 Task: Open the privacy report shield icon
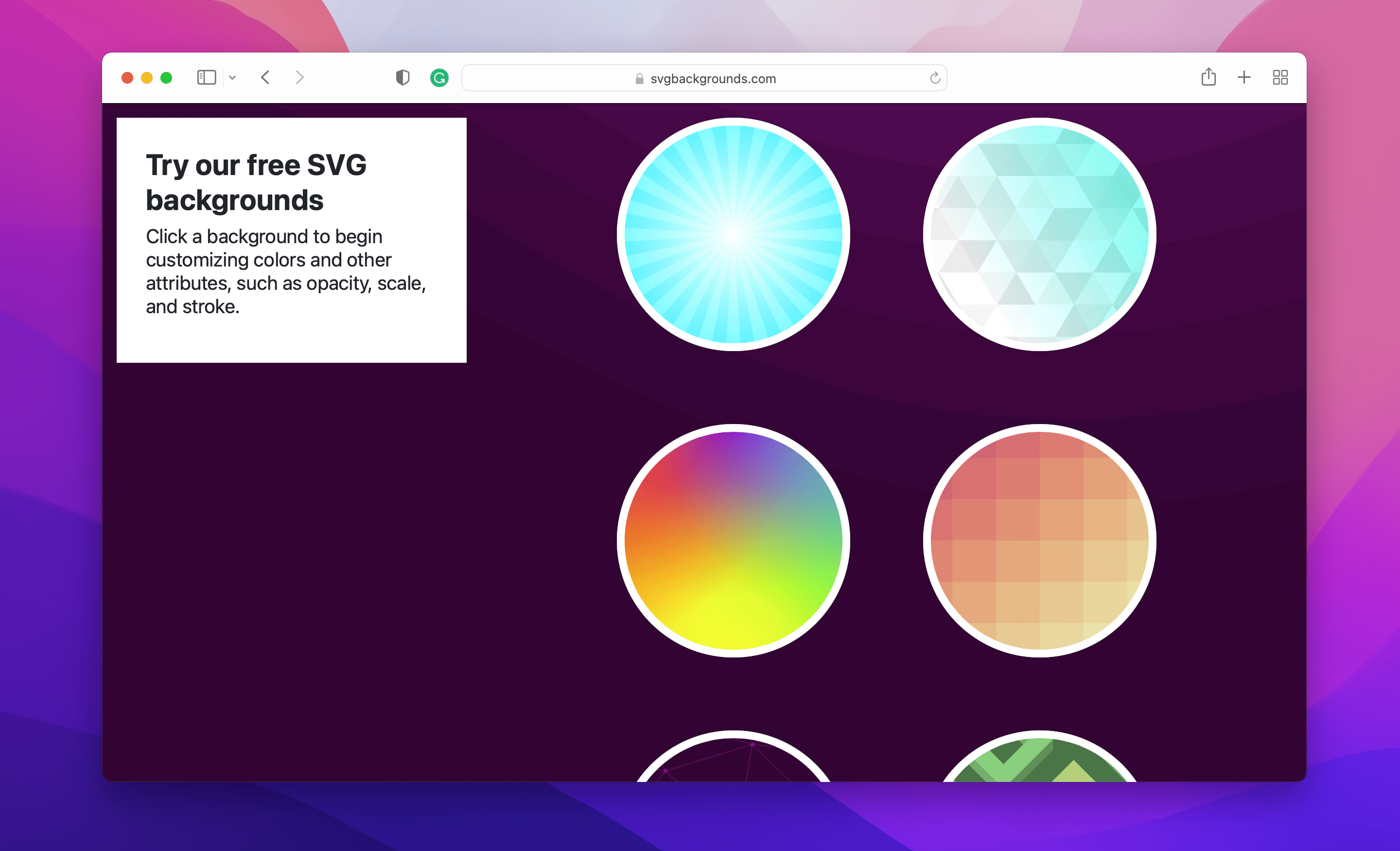point(402,77)
